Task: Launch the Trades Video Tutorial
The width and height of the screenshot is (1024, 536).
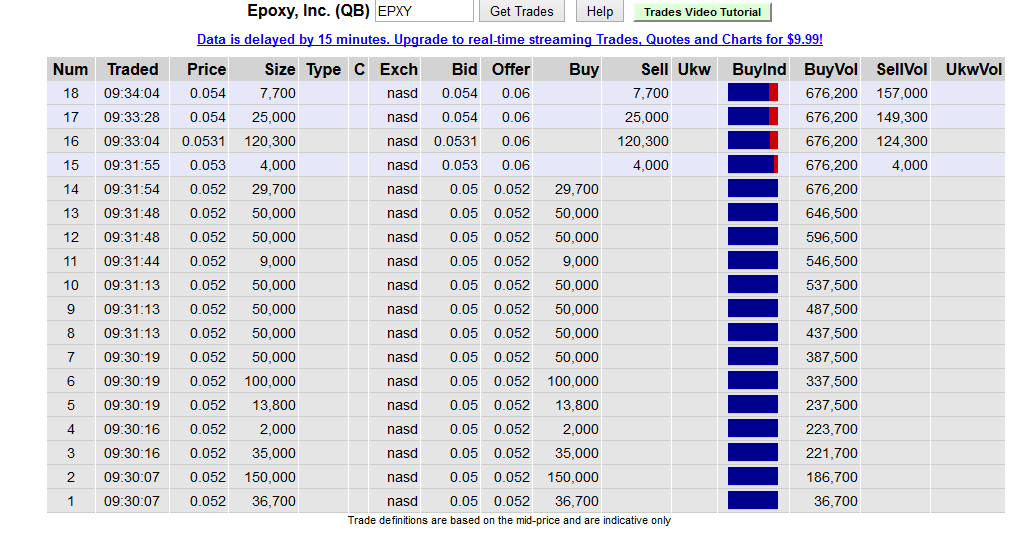Action: pyautogui.click(x=702, y=12)
